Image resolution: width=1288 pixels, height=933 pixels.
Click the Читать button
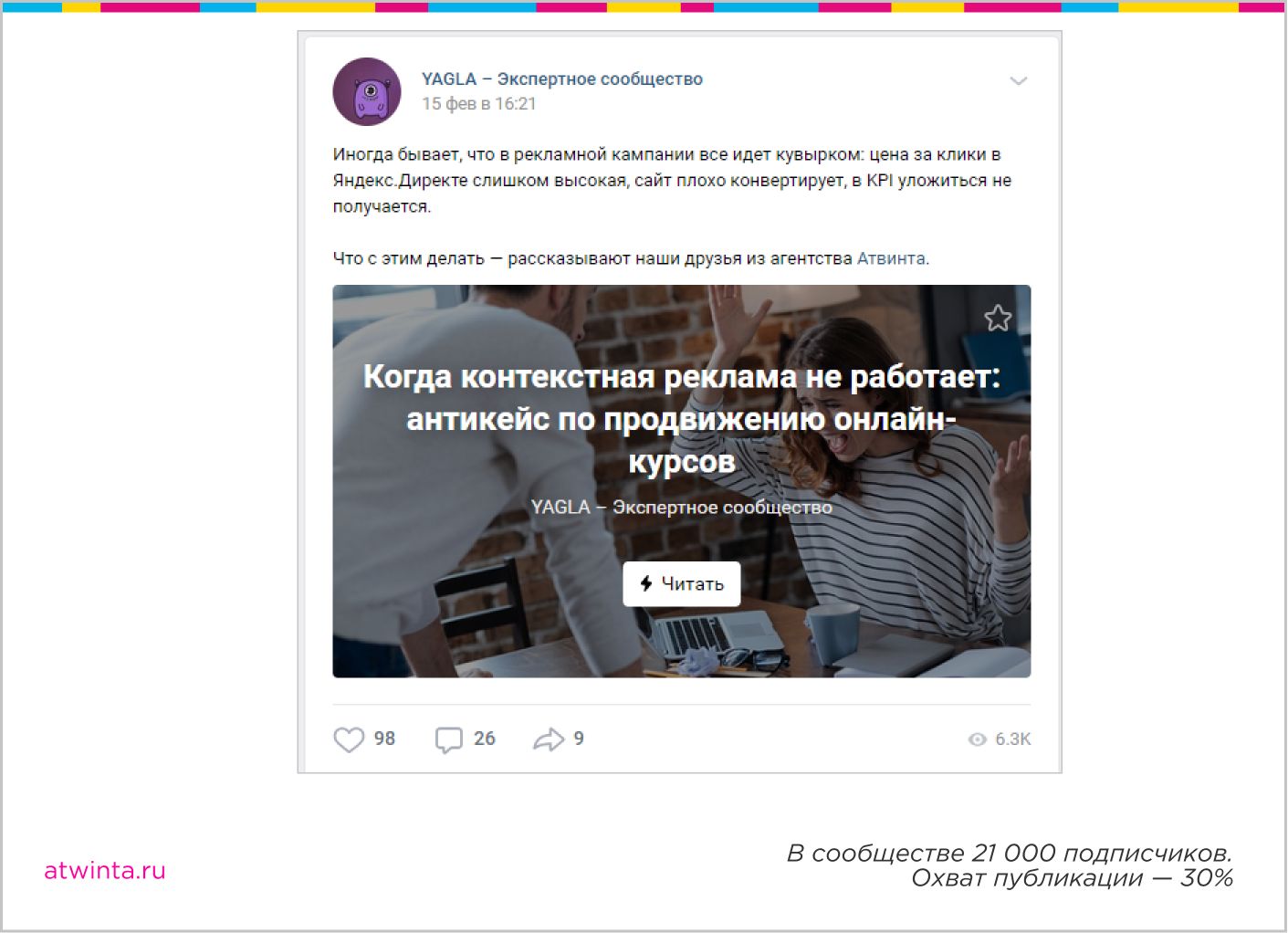tap(682, 584)
